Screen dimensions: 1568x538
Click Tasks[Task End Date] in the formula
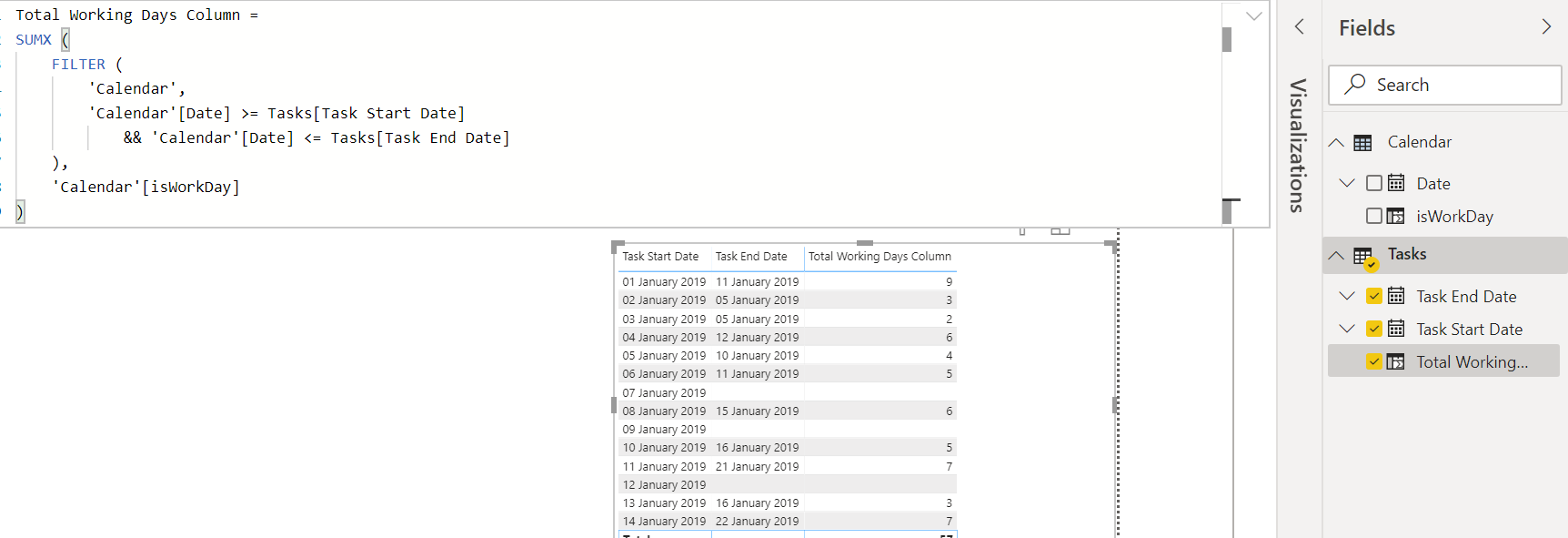point(420,137)
